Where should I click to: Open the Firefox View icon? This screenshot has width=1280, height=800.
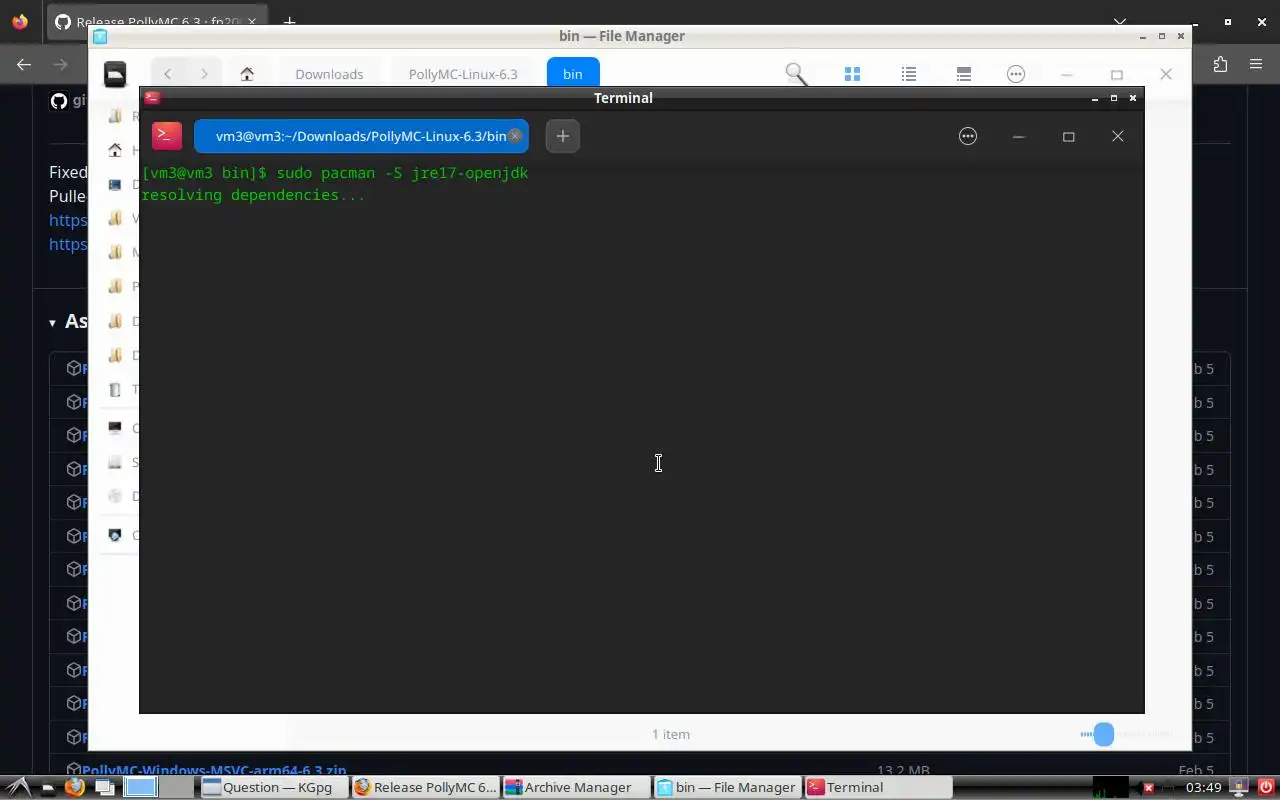pyautogui.click(x=20, y=21)
